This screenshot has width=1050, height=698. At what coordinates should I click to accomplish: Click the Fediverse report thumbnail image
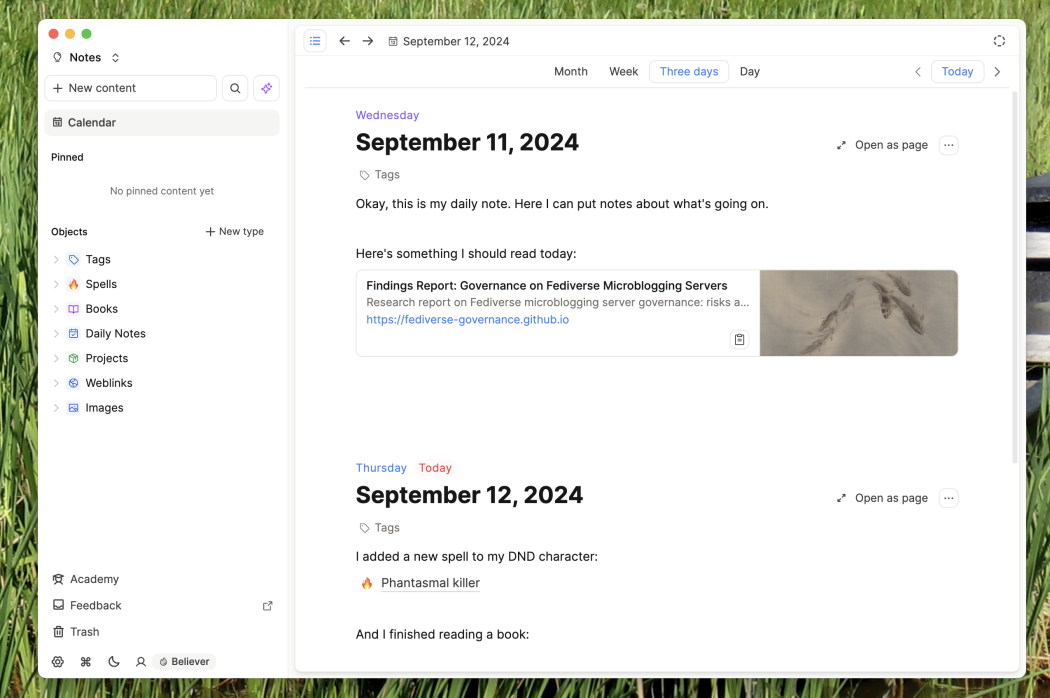858,313
